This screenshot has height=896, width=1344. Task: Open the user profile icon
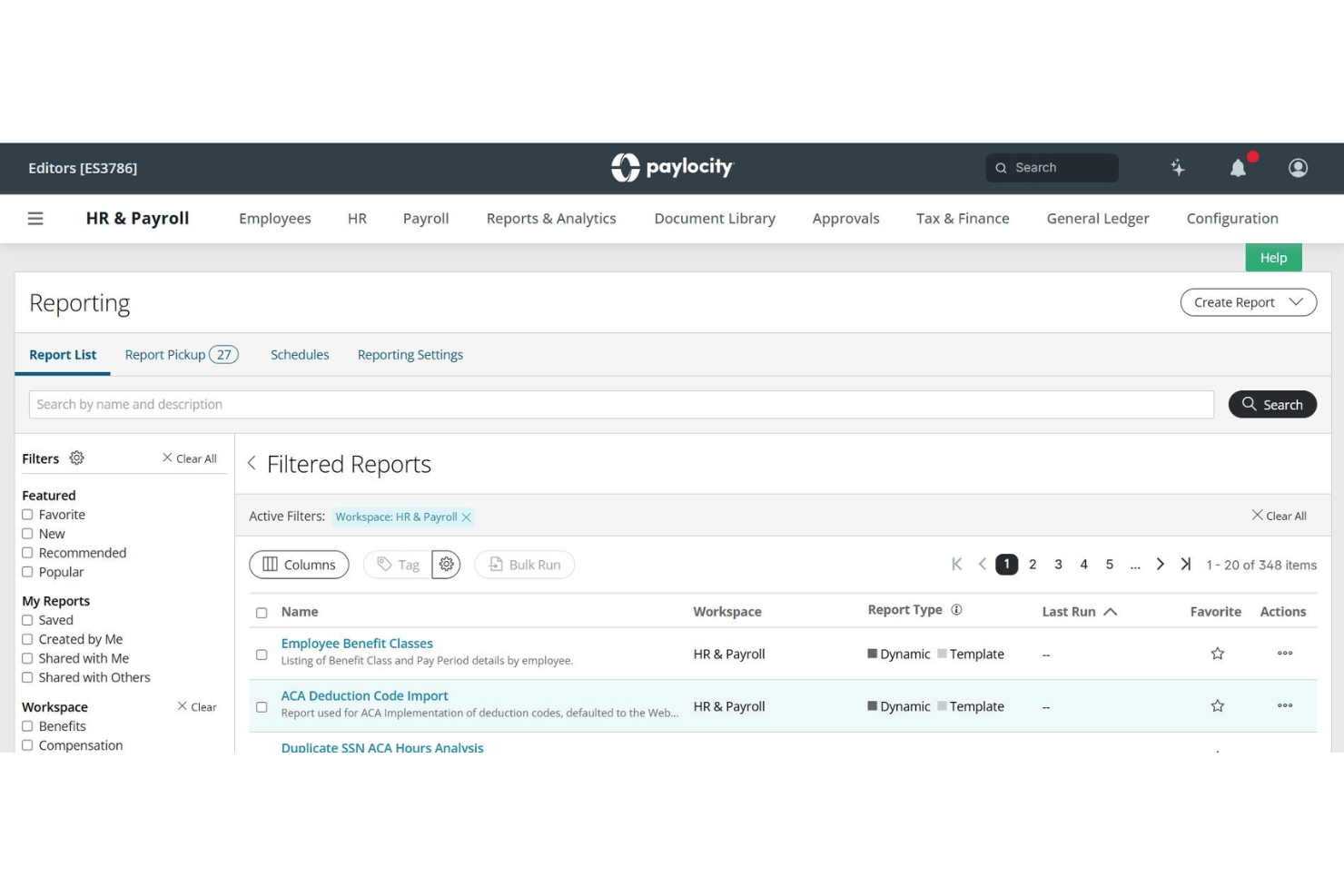click(1298, 168)
